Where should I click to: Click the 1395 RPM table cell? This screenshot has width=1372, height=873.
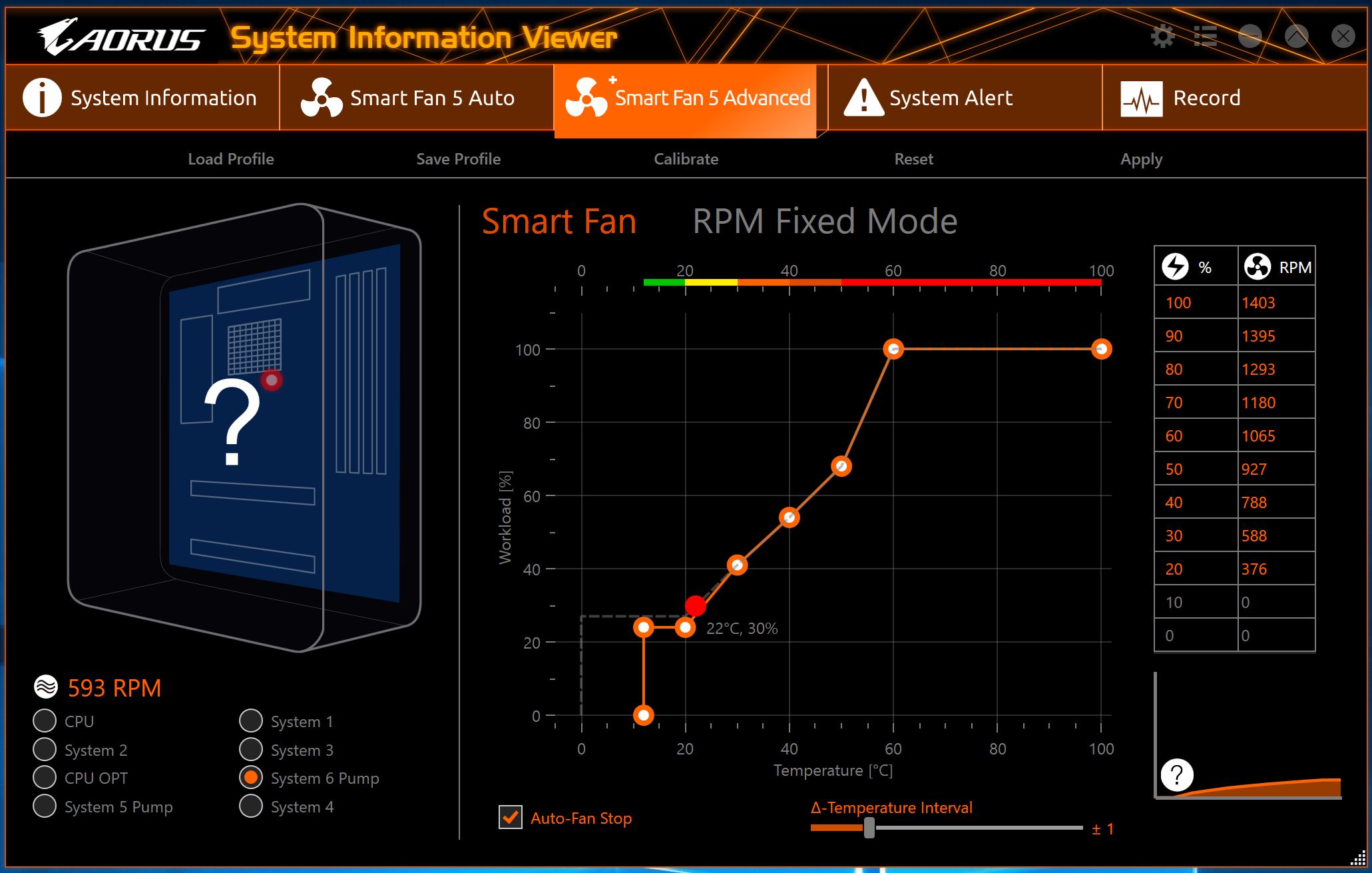[x=1276, y=336]
